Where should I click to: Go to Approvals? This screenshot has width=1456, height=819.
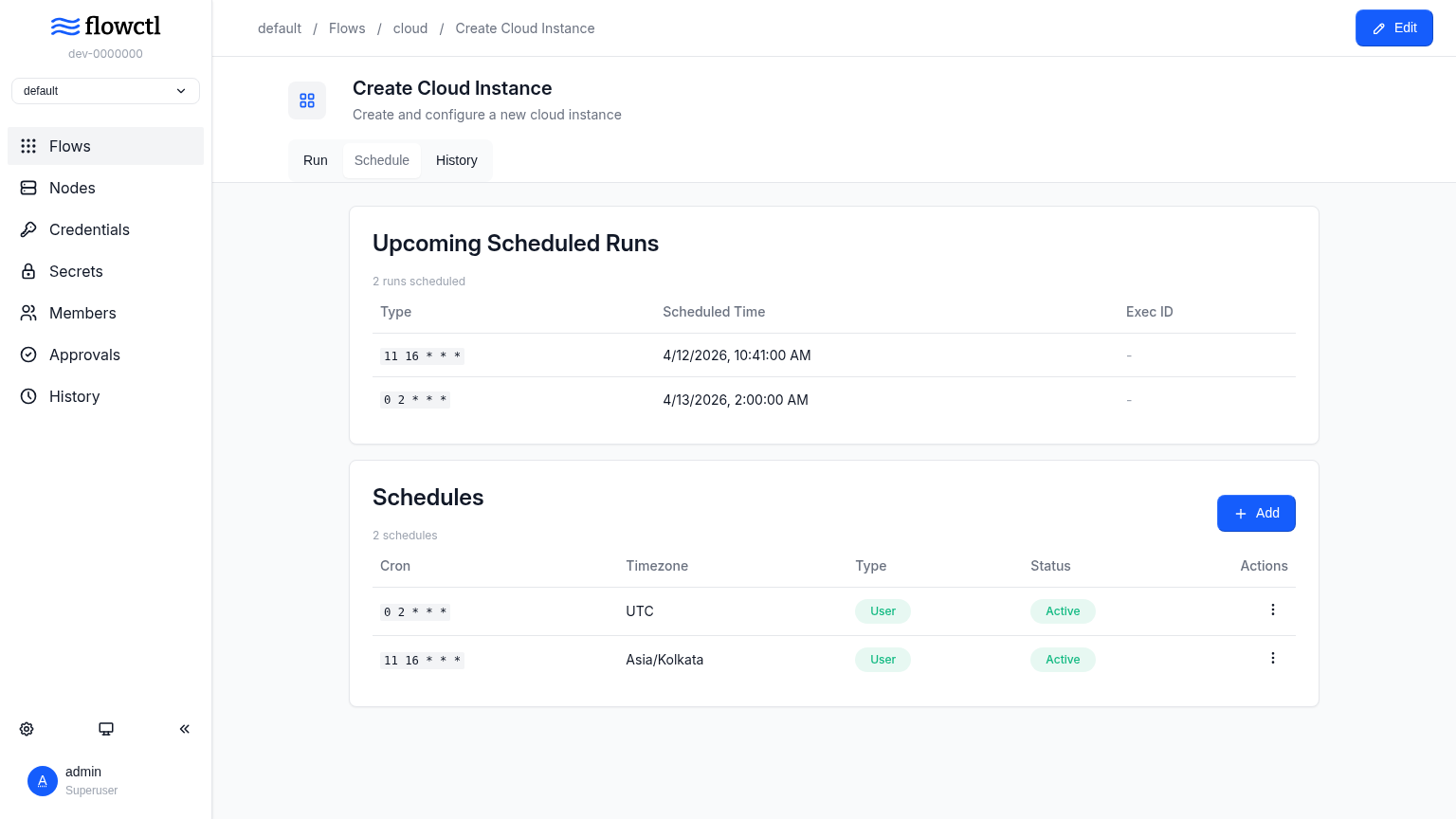(105, 355)
